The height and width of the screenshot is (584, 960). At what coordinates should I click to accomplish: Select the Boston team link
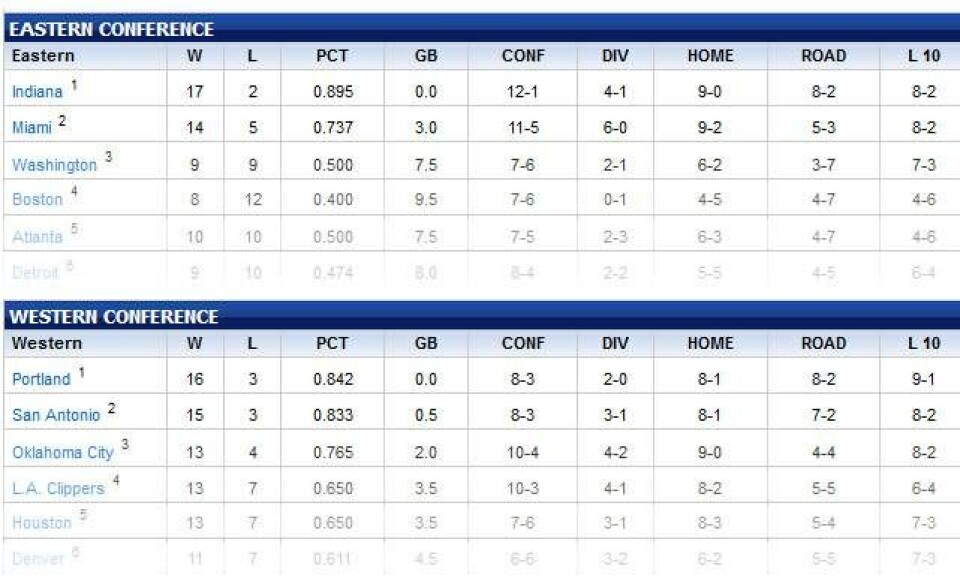[x=37, y=200]
